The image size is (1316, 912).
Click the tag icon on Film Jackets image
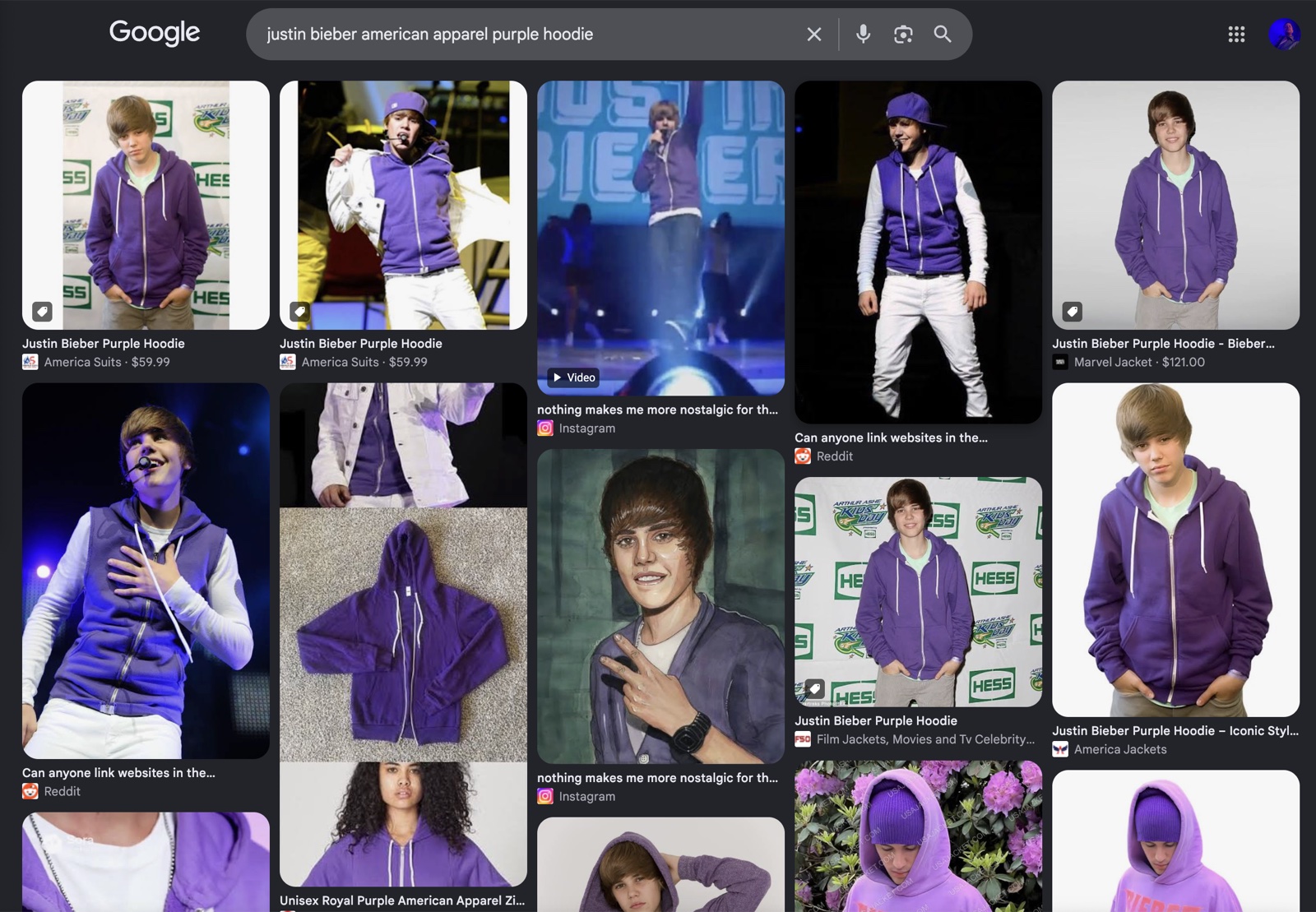[x=814, y=688]
